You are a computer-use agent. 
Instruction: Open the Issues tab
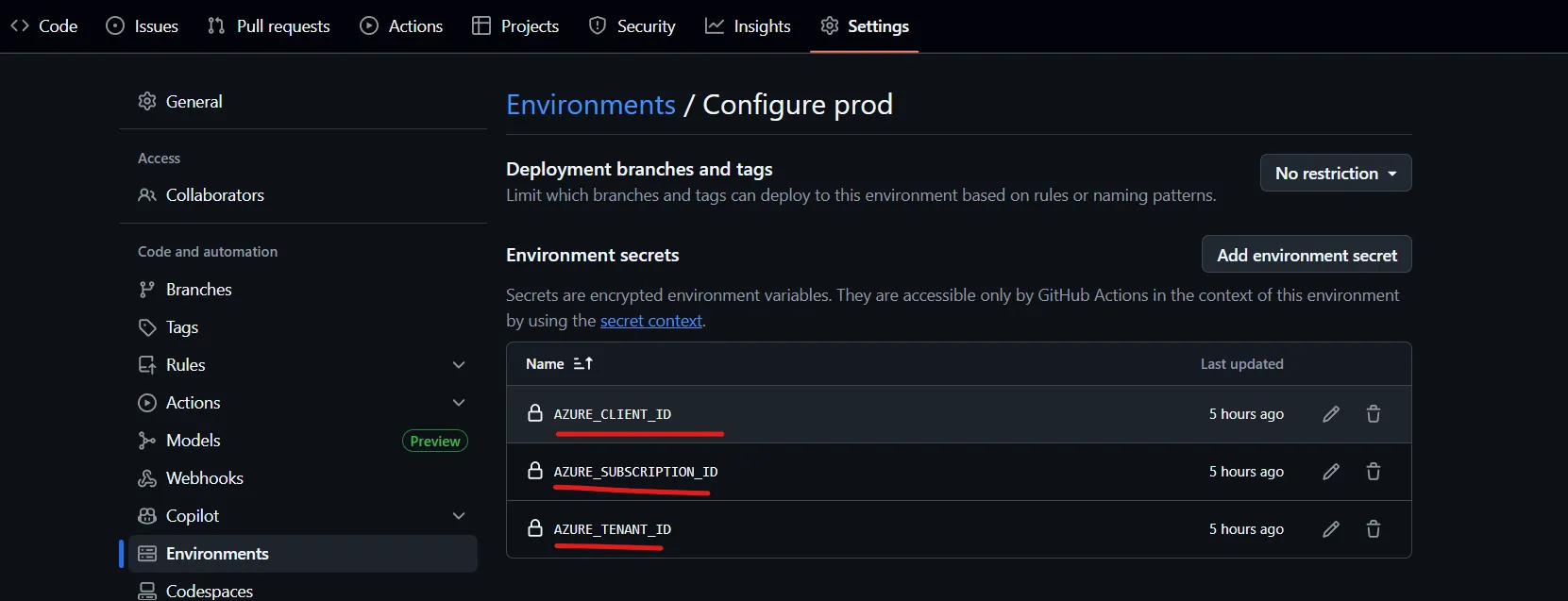pyautogui.click(x=143, y=26)
